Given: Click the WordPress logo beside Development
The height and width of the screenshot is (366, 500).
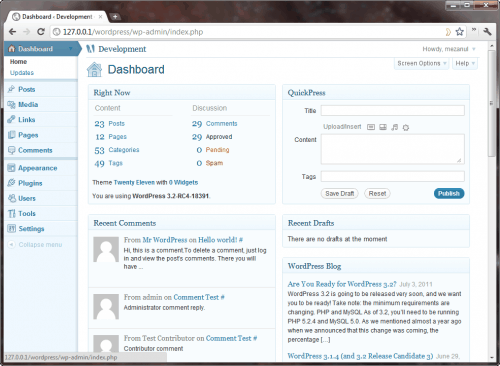Looking at the screenshot, I should coord(90,49).
